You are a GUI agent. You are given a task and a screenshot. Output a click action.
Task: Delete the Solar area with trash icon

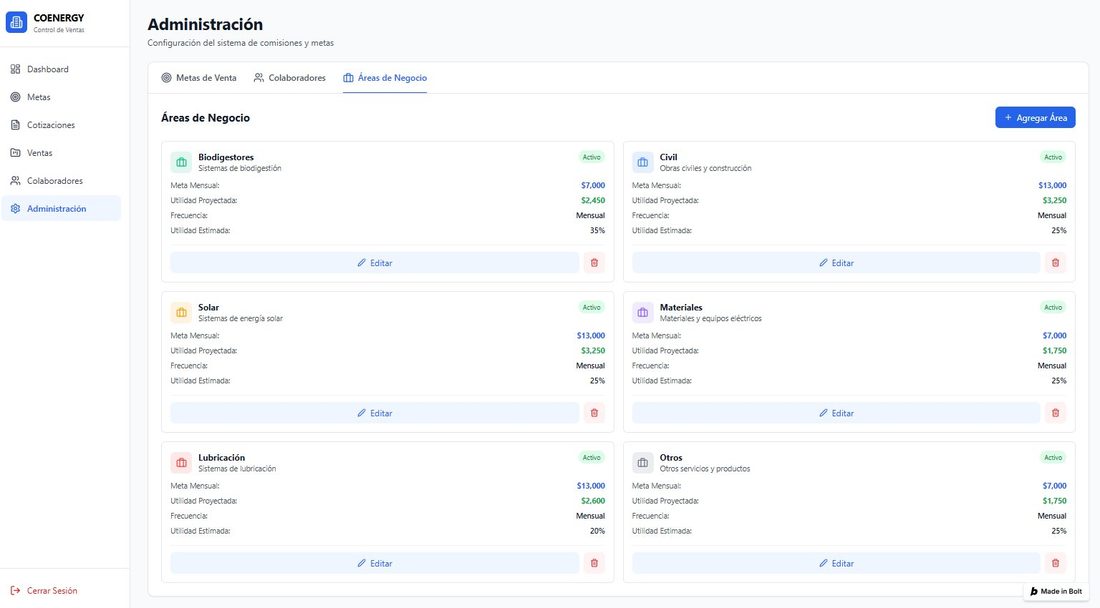click(594, 413)
